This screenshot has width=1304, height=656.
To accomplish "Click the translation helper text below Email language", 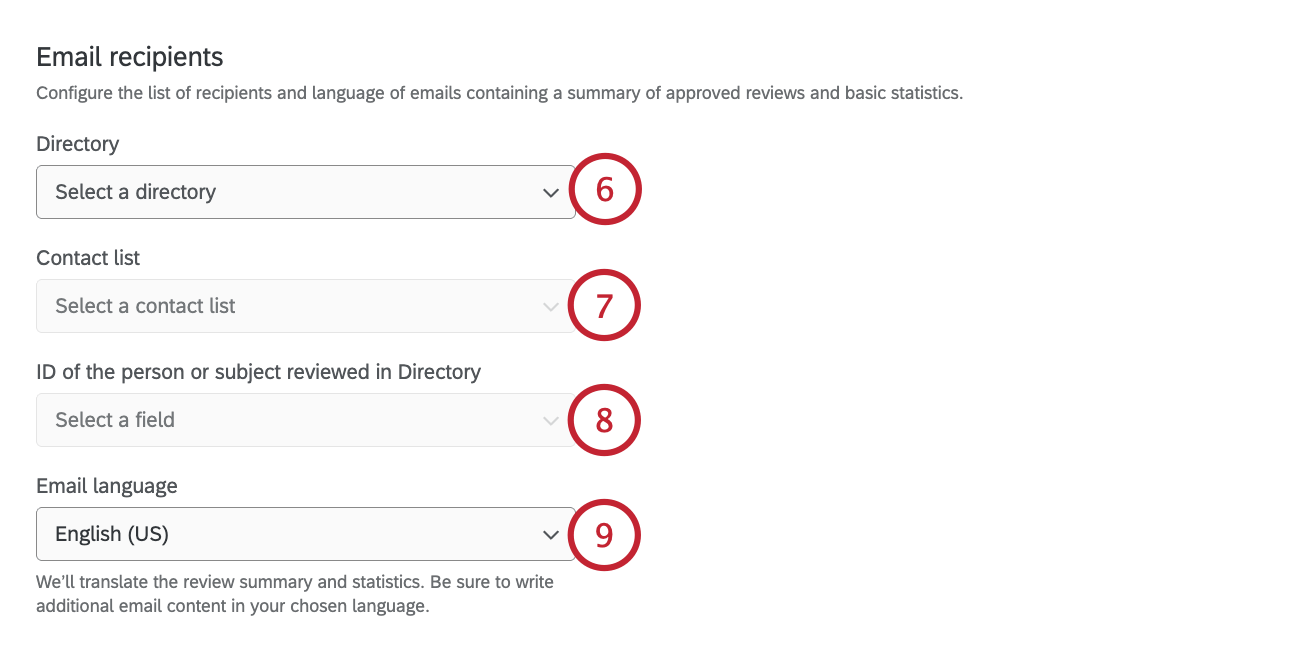I will pyautogui.click(x=295, y=594).
